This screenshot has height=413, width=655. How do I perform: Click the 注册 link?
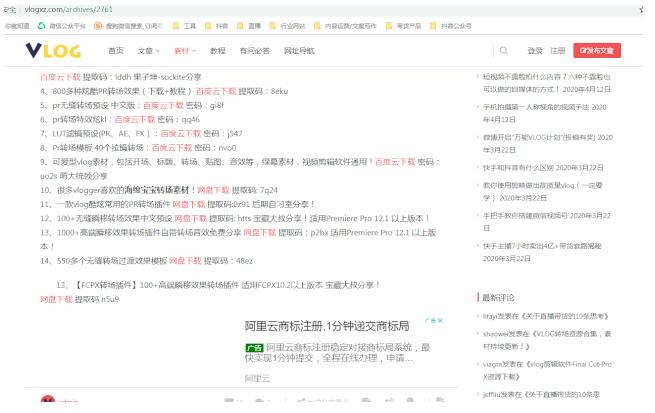pyautogui.click(x=557, y=51)
